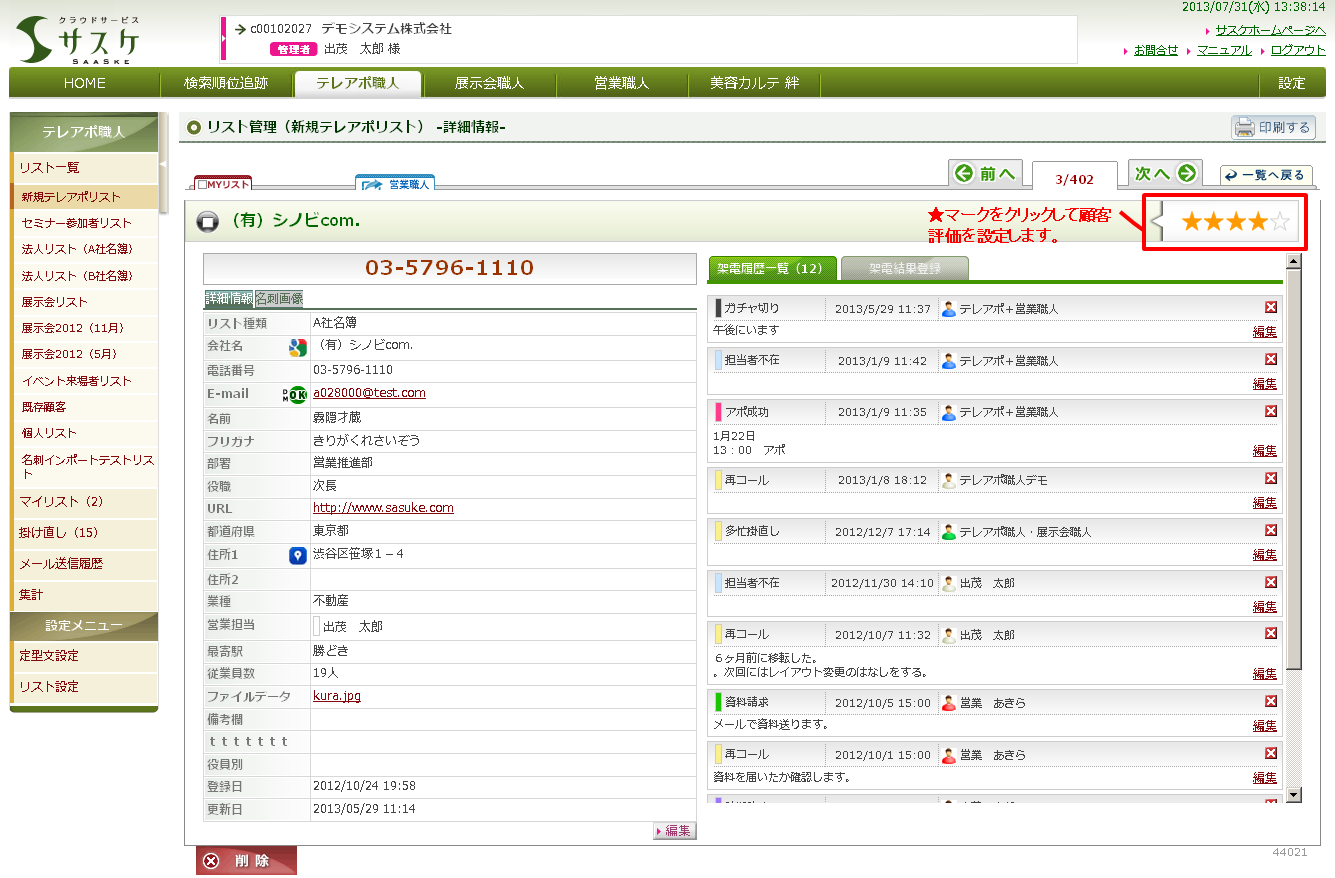Switch to the 架電結果登録 tab
Viewport: 1335px width, 878px height.
tap(904, 268)
